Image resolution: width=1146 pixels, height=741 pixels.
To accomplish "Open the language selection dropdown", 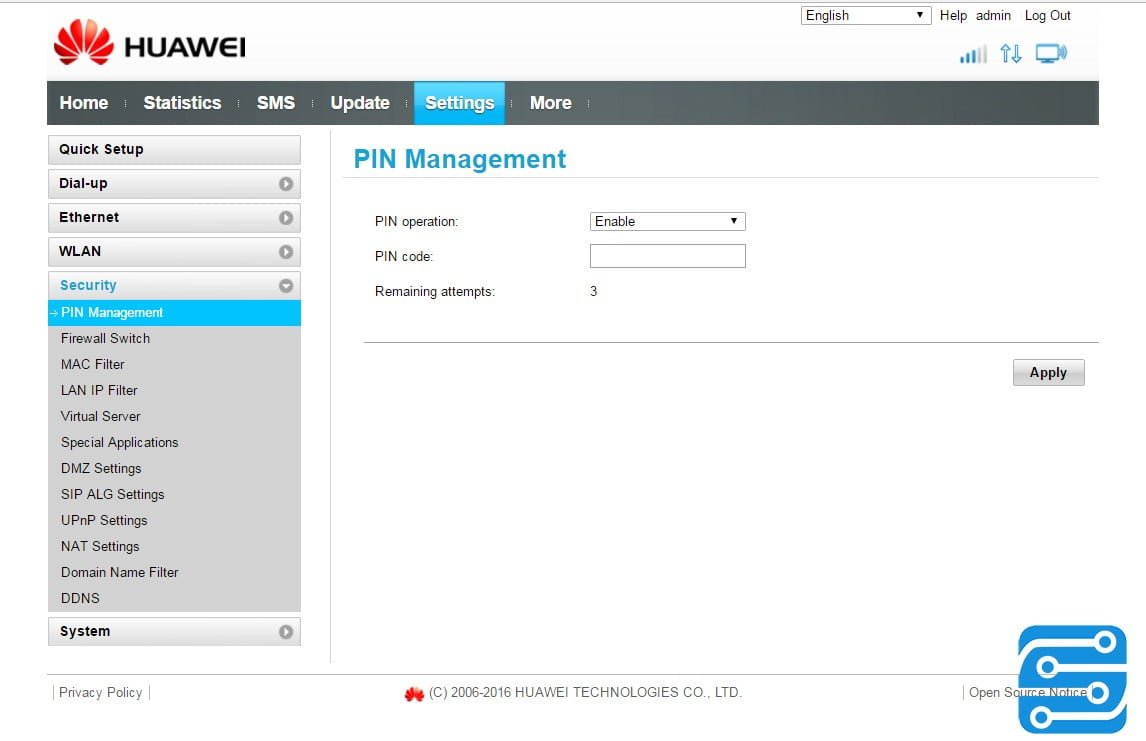I will (x=866, y=16).
